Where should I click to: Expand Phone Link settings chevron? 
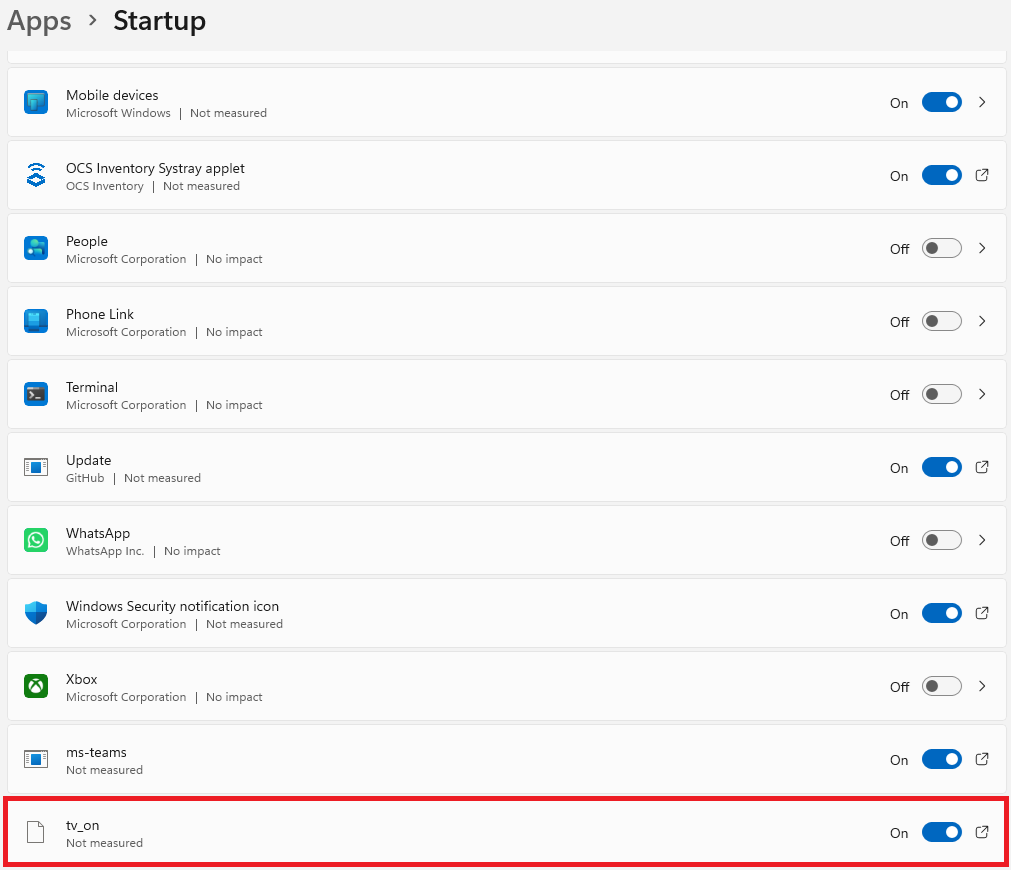pyautogui.click(x=982, y=321)
